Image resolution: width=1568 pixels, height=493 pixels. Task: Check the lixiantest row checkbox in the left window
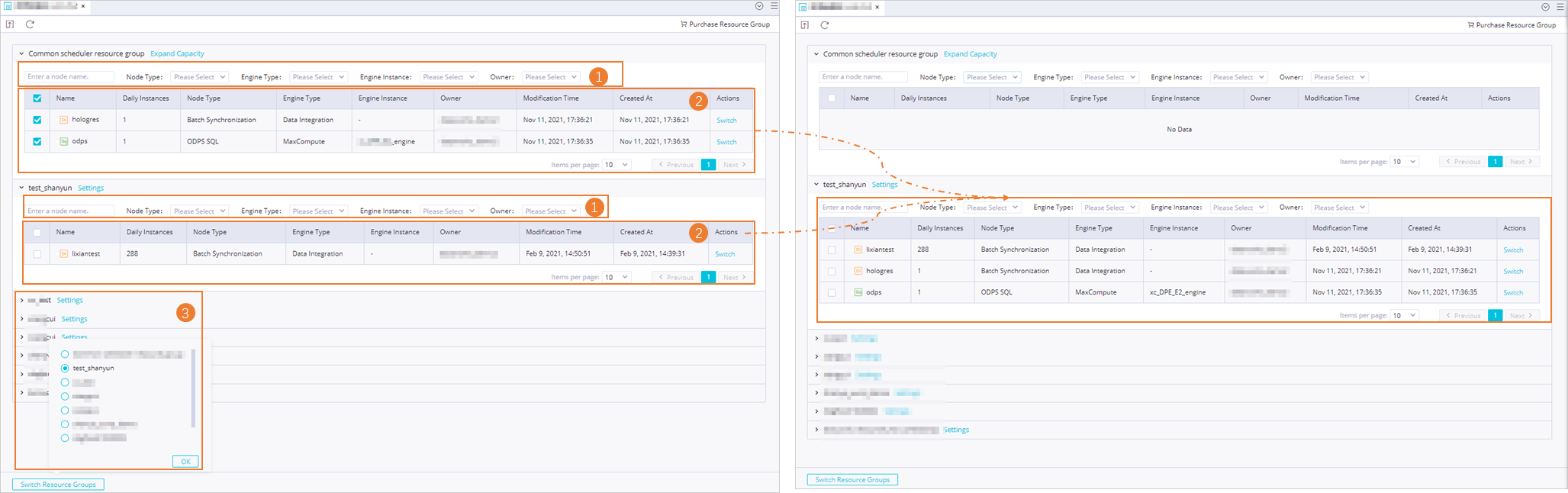pyautogui.click(x=37, y=254)
